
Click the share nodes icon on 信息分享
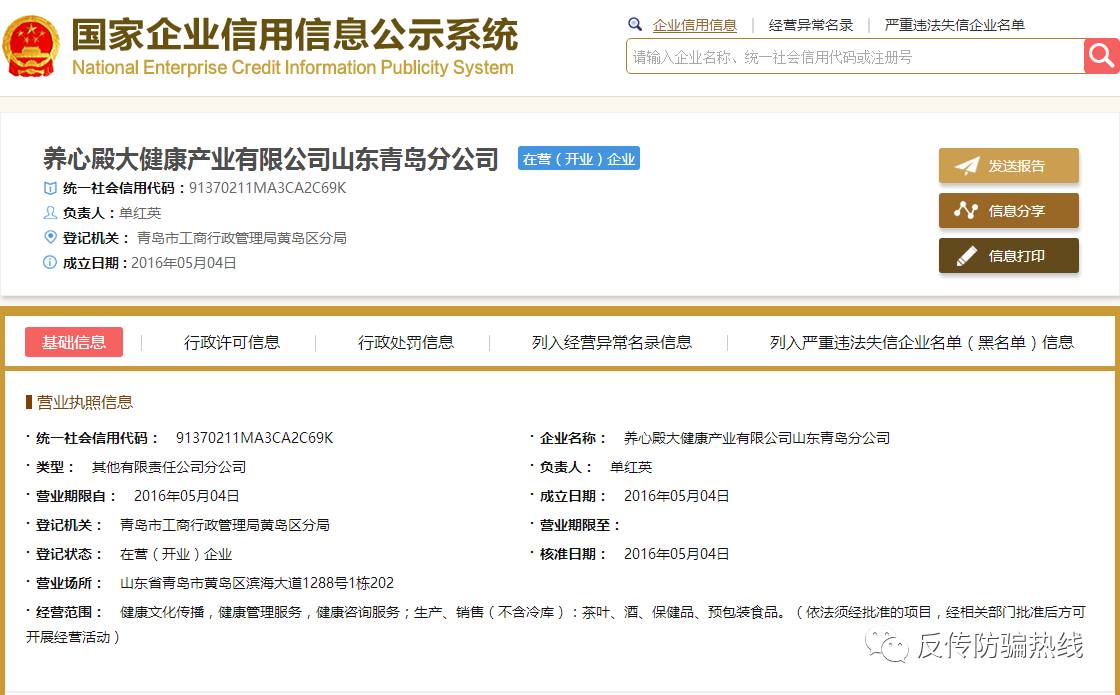tap(966, 211)
